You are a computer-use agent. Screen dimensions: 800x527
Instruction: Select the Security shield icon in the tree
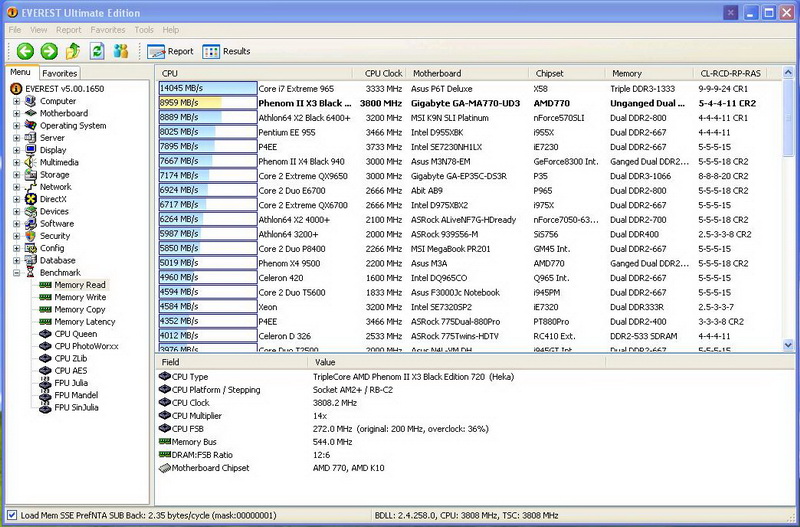pyautogui.click(x=31, y=236)
